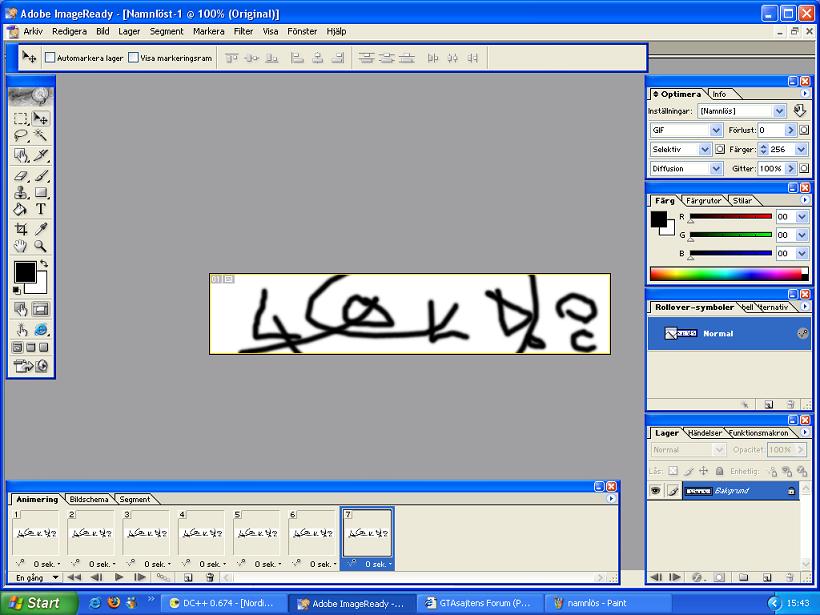Toggle transparency button next to Selektiv
The image size is (820, 615).
click(720, 150)
